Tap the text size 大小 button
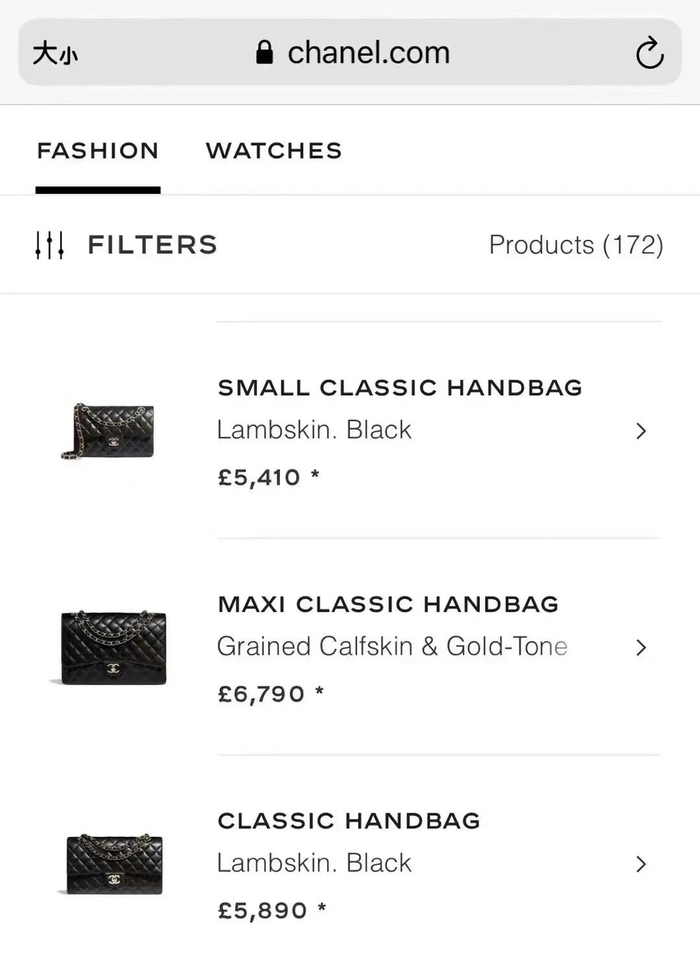Viewport: 700px width, 960px height. [x=54, y=53]
